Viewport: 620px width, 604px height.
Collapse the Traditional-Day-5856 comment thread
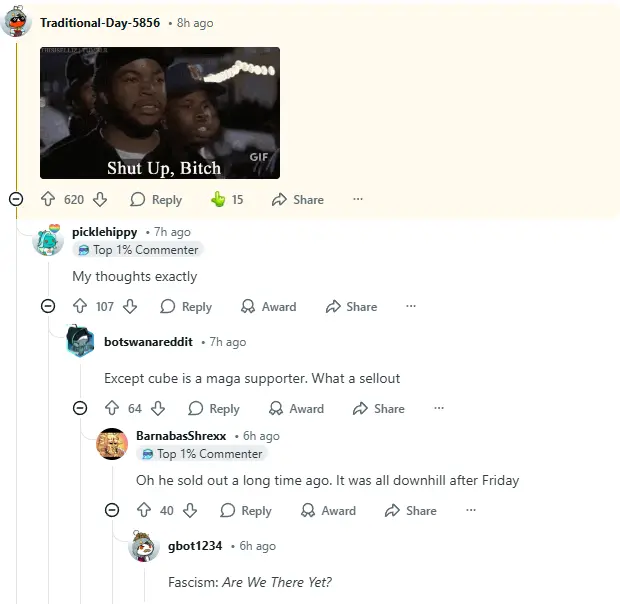click(x=16, y=199)
